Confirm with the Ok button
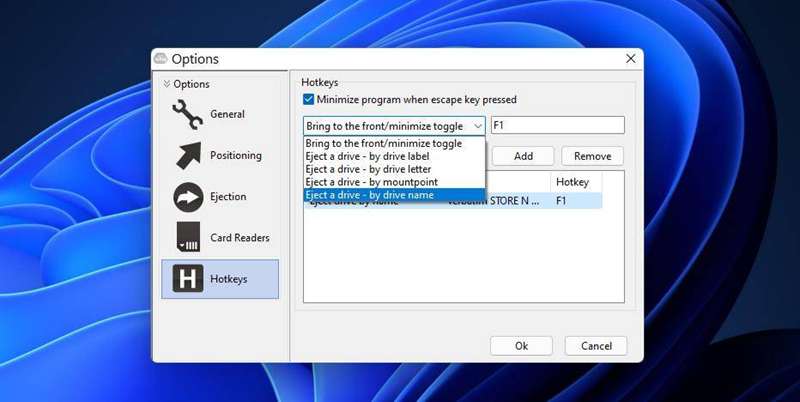800x402 pixels. coord(521,346)
